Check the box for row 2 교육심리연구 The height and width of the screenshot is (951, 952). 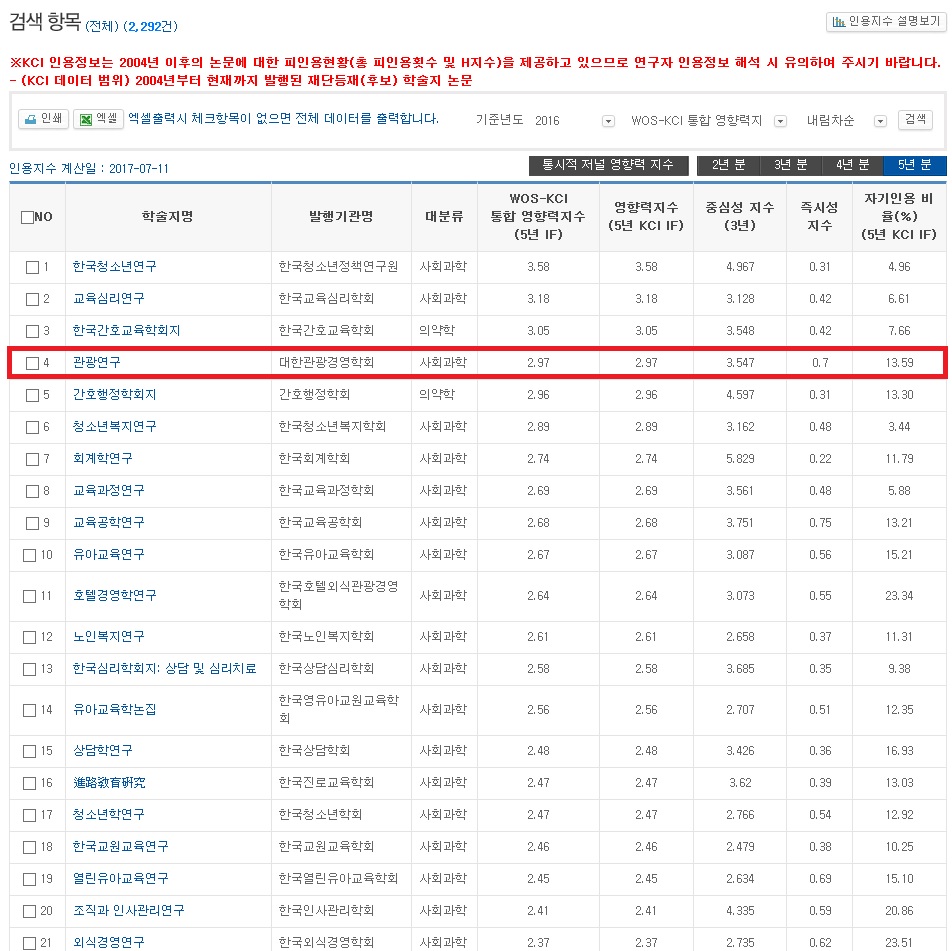pos(32,299)
